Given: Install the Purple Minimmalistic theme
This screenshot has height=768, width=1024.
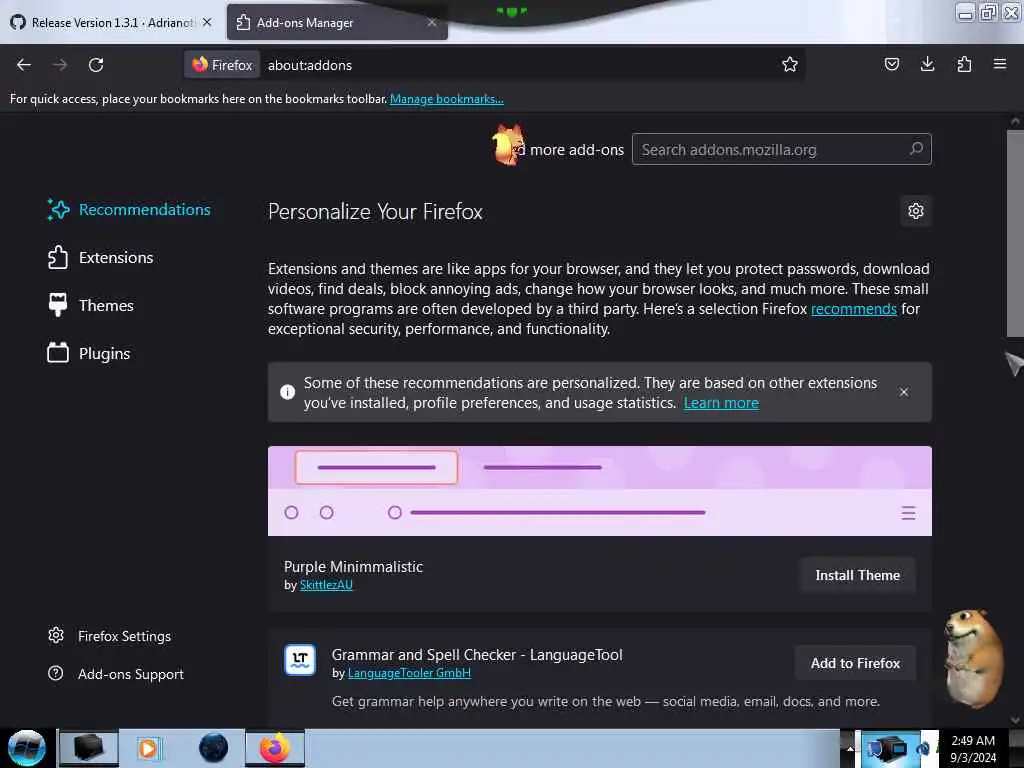Looking at the screenshot, I should point(857,575).
